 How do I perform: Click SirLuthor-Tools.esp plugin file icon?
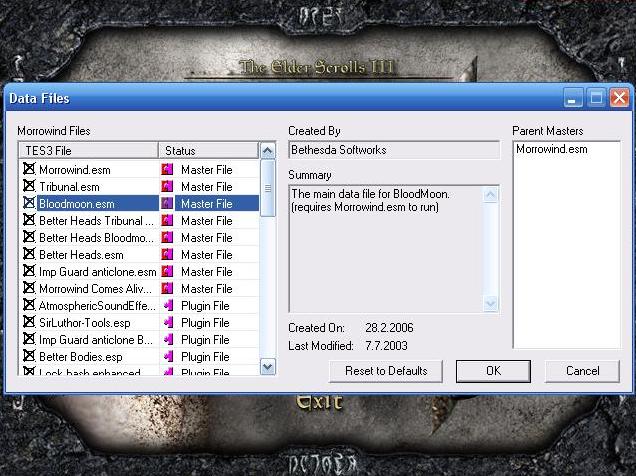tap(168, 322)
